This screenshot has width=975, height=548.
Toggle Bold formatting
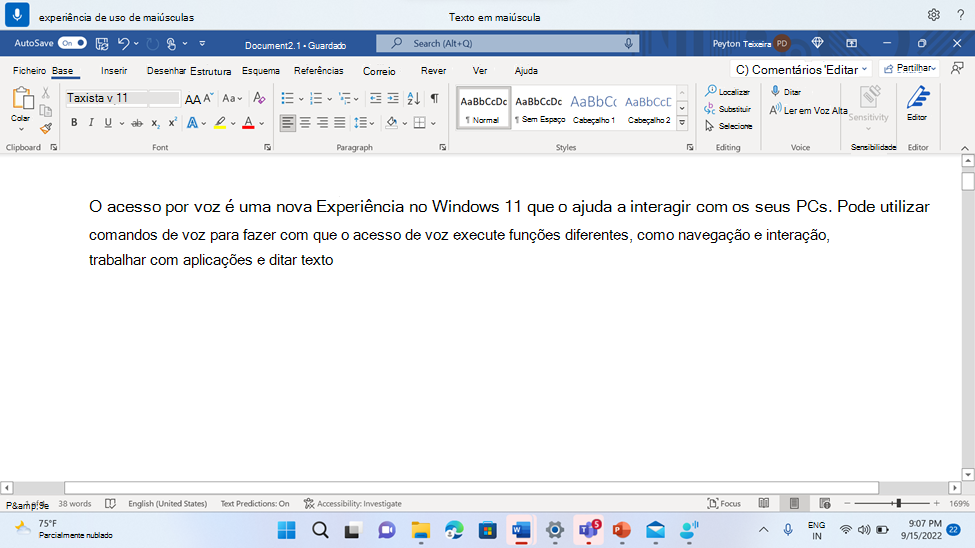(74, 123)
